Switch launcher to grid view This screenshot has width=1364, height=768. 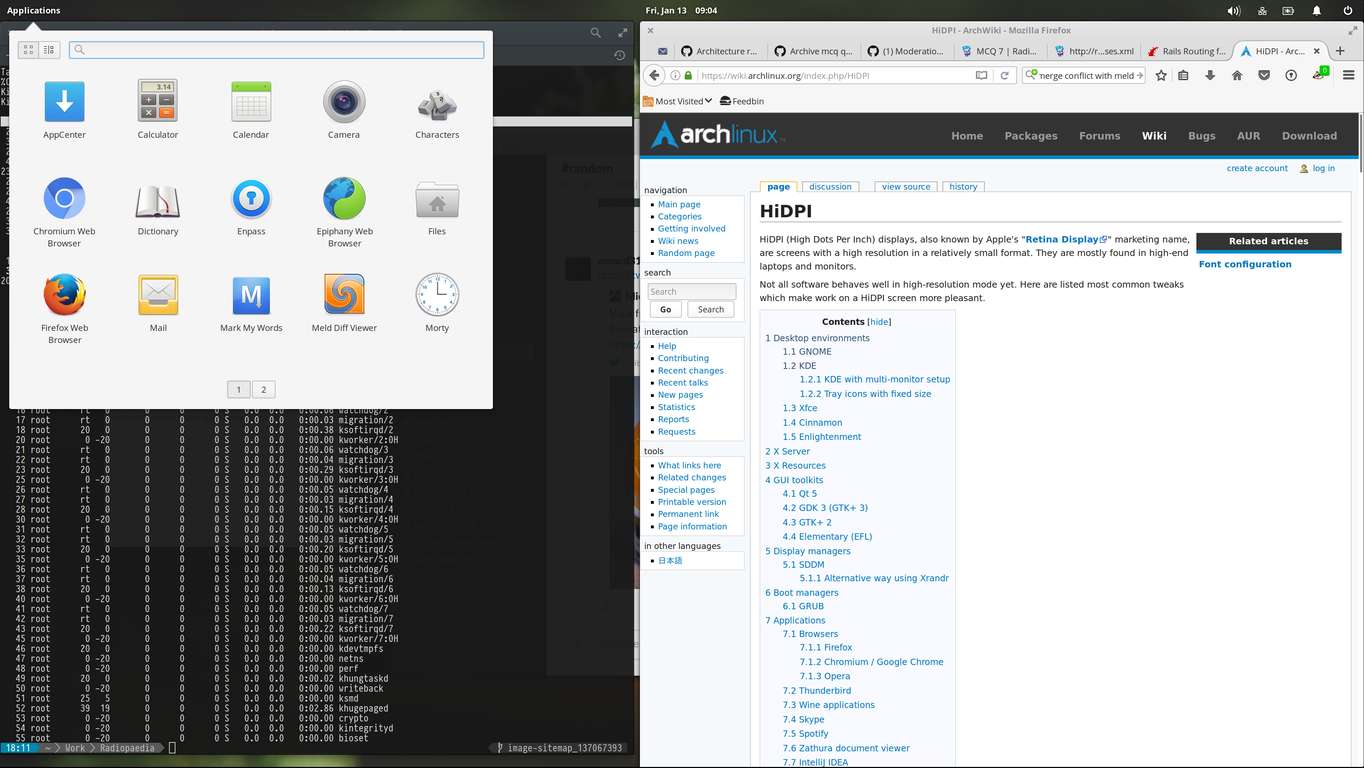point(28,49)
